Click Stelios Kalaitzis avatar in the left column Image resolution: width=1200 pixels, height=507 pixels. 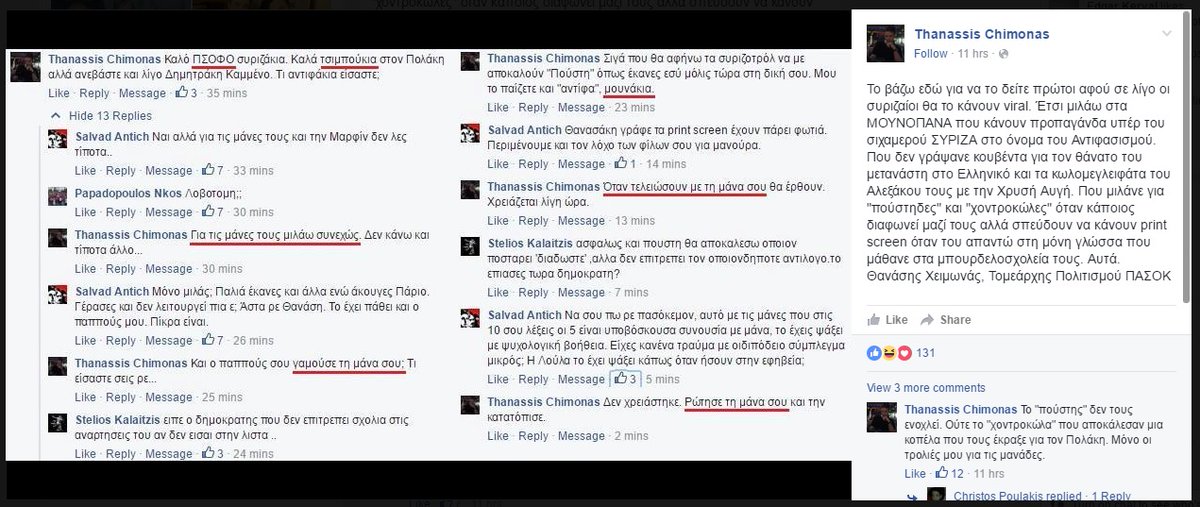pyautogui.click(x=59, y=421)
